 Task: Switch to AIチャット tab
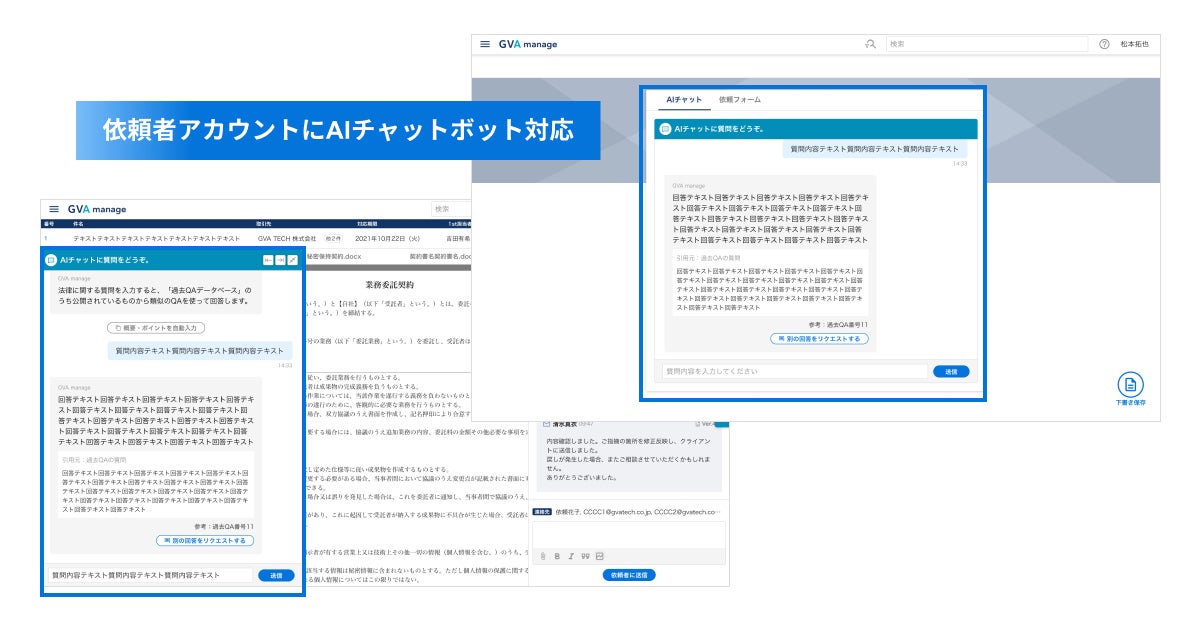685,100
